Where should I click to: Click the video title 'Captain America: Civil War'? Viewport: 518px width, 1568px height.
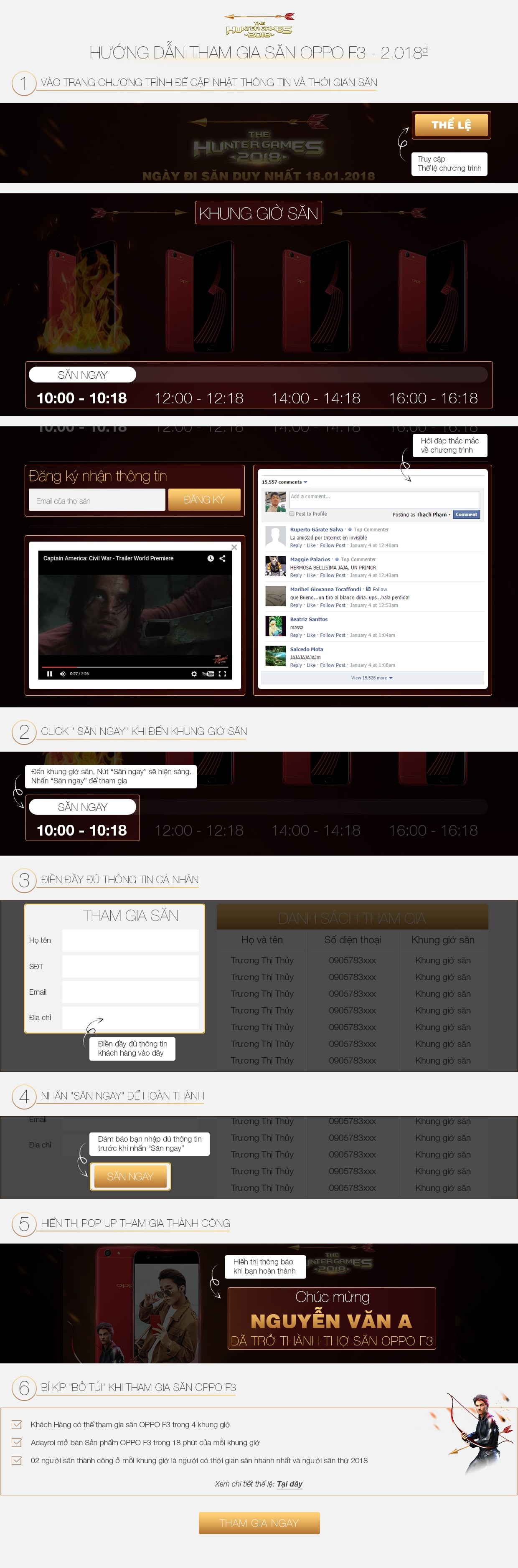pyautogui.click(x=108, y=558)
